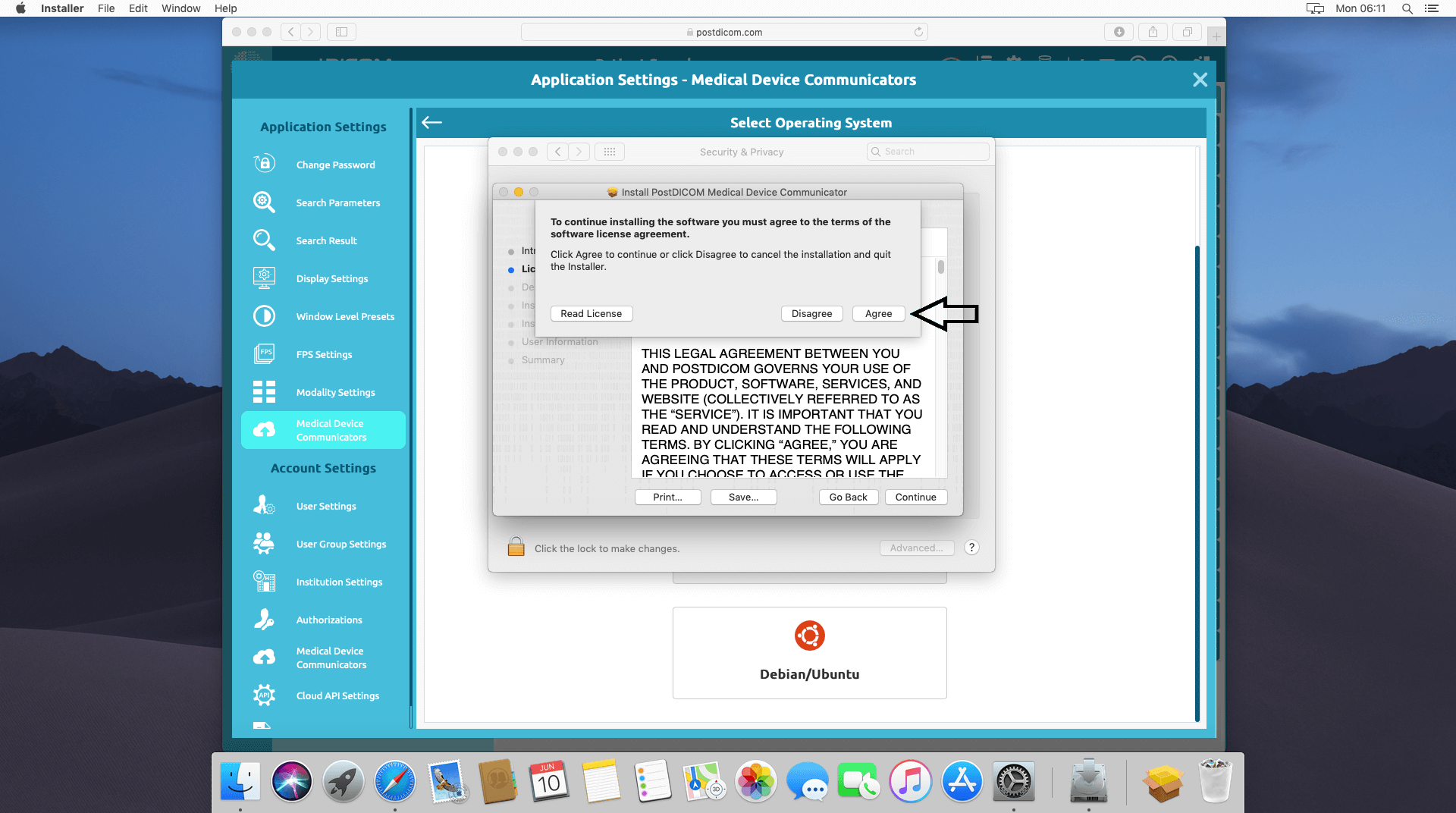Open Finder from the dock
The width and height of the screenshot is (1456, 813).
[240, 782]
